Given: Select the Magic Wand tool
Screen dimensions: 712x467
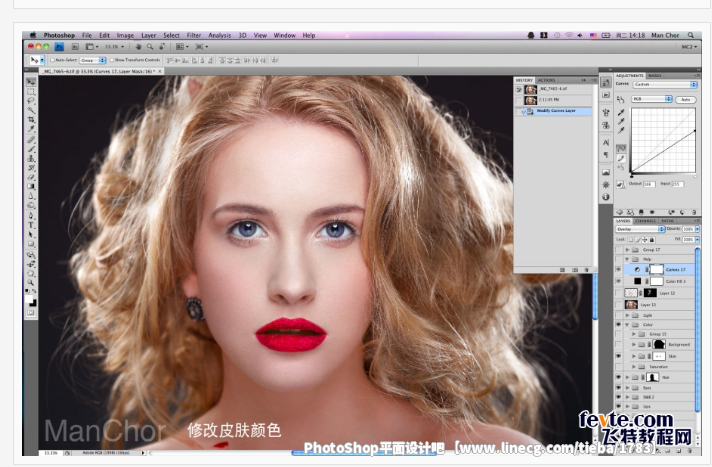Looking at the screenshot, I should coord(30,110).
